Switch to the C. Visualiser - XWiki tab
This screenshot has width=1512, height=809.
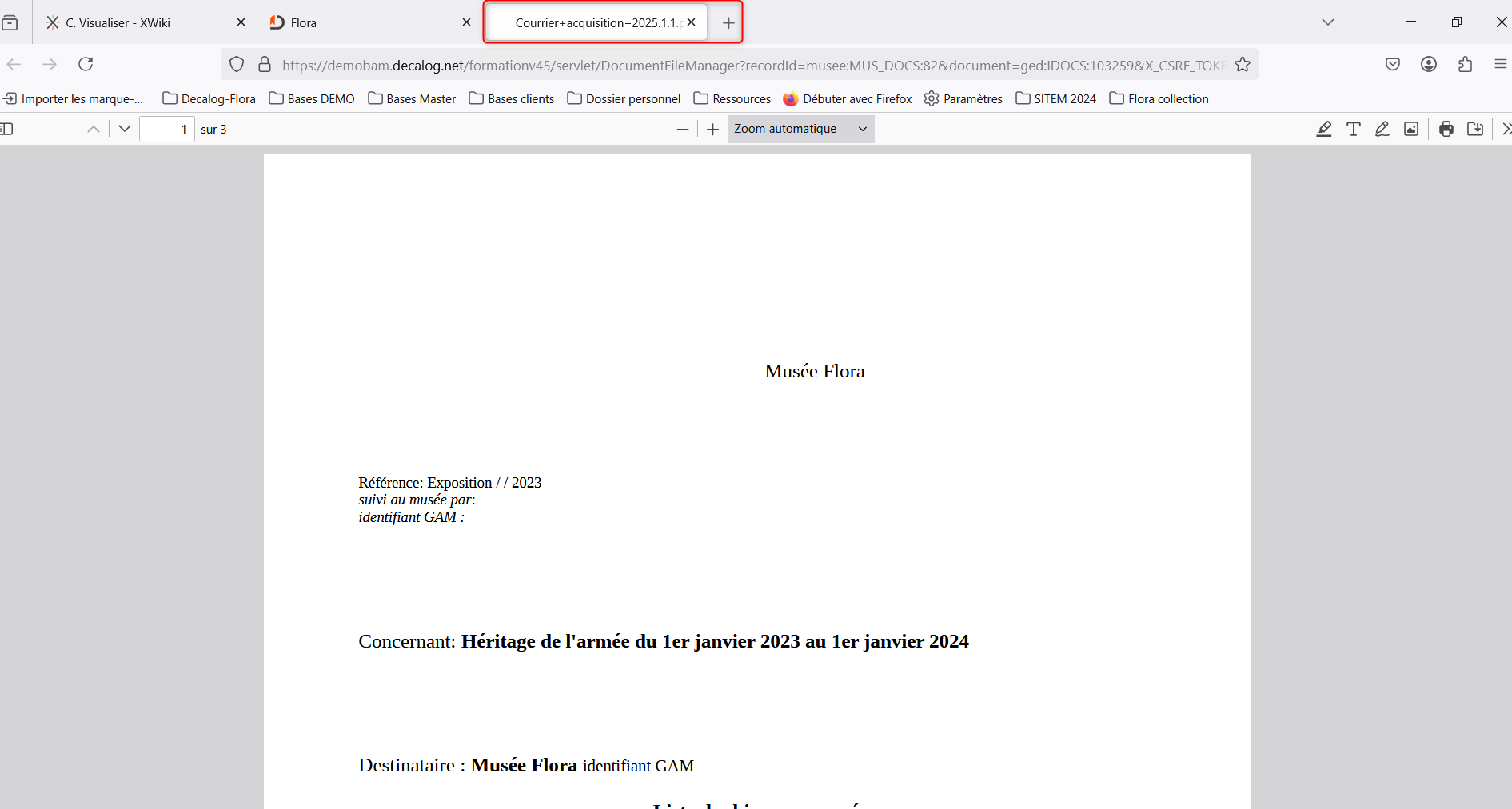[136, 22]
